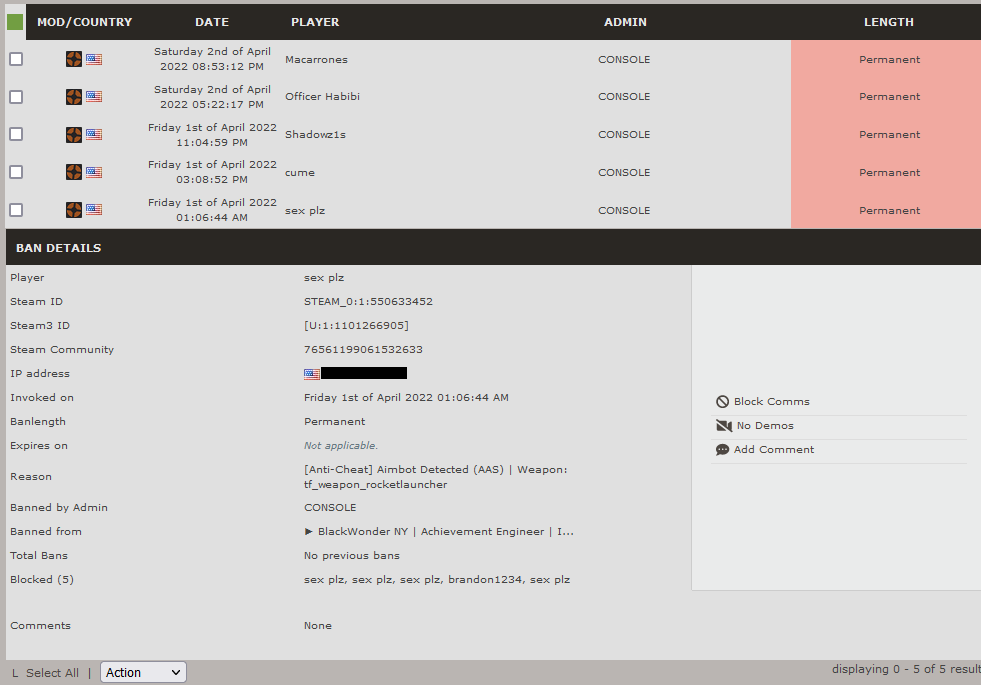The height and width of the screenshot is (685, 981).
Task: Click the Aimbot Detected reason text
Action: 435,477
